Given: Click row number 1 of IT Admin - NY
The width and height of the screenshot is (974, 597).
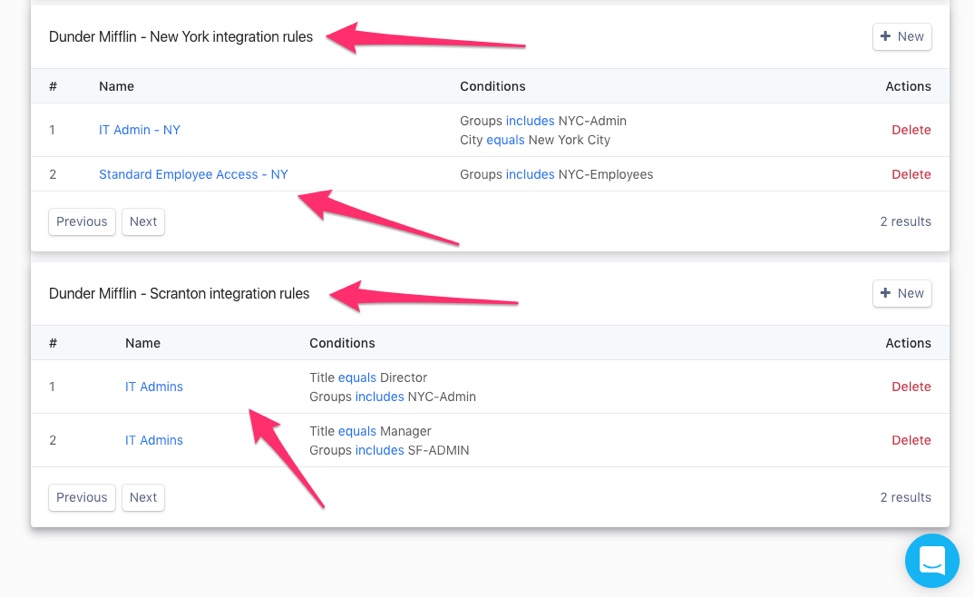Looking at the screenshot, I should (x=52, y=130).
